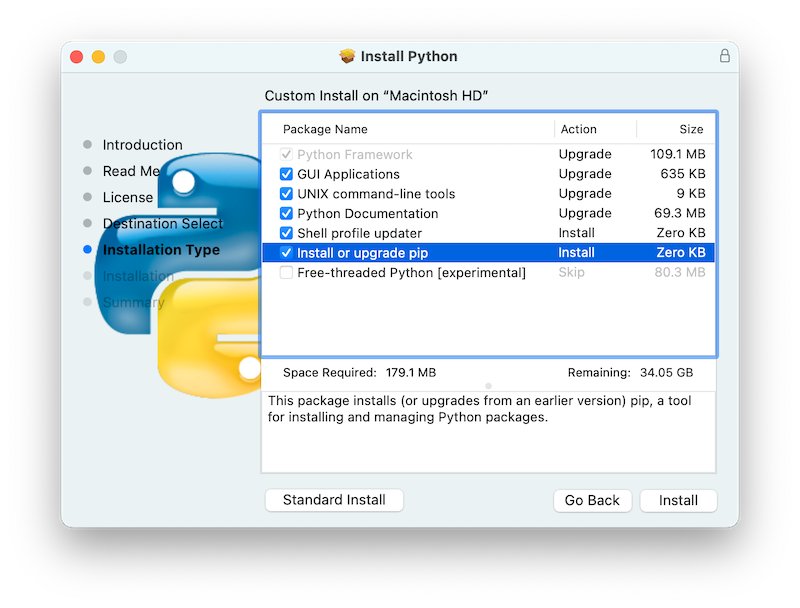The height and width of the screenshot is (608, 800).
Task: Click the pip package description text
Action: tap(480, 409)
